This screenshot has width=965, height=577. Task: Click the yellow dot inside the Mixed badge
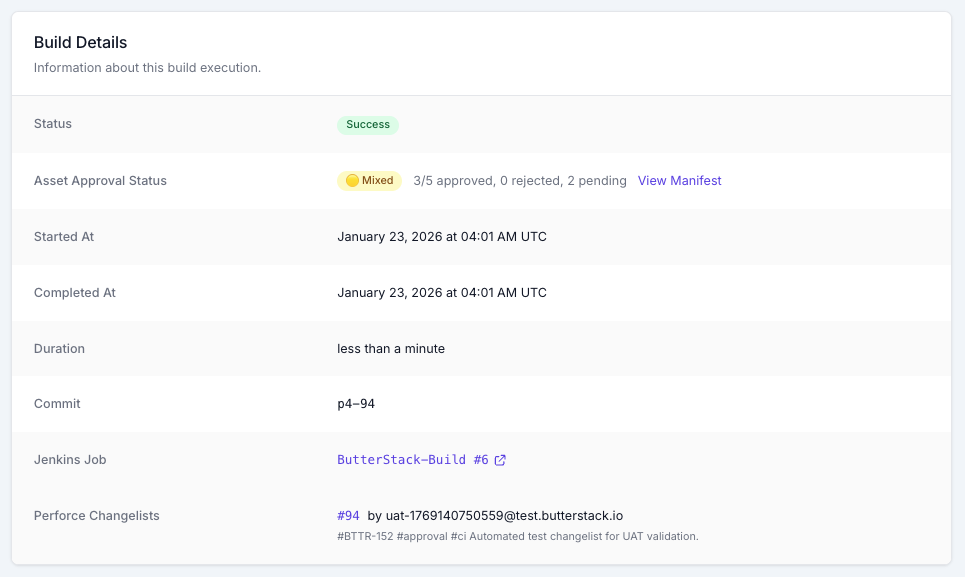tap(352, 181)
